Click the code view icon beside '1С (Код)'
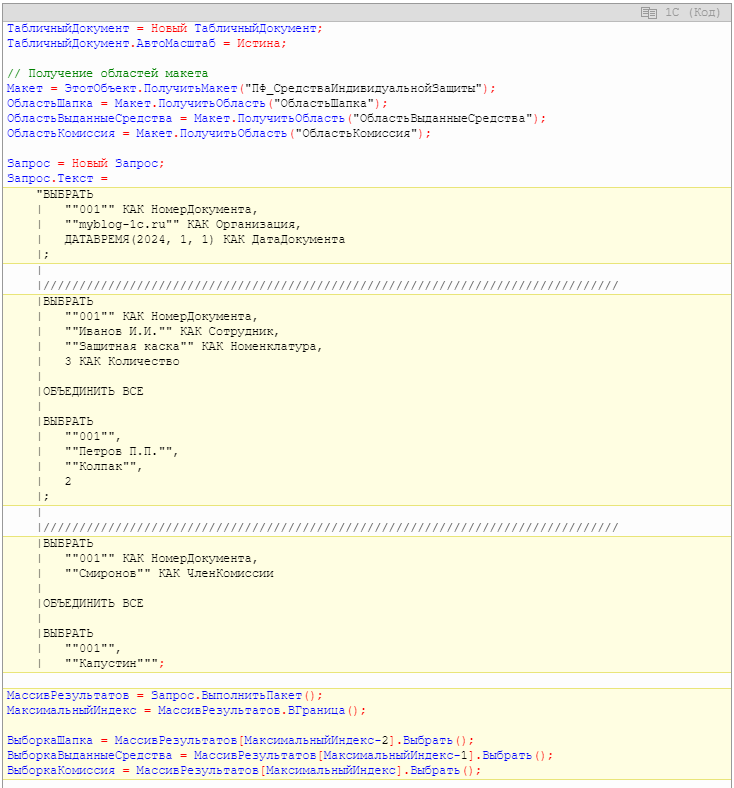The image size is (734, 788). point(649,13)
